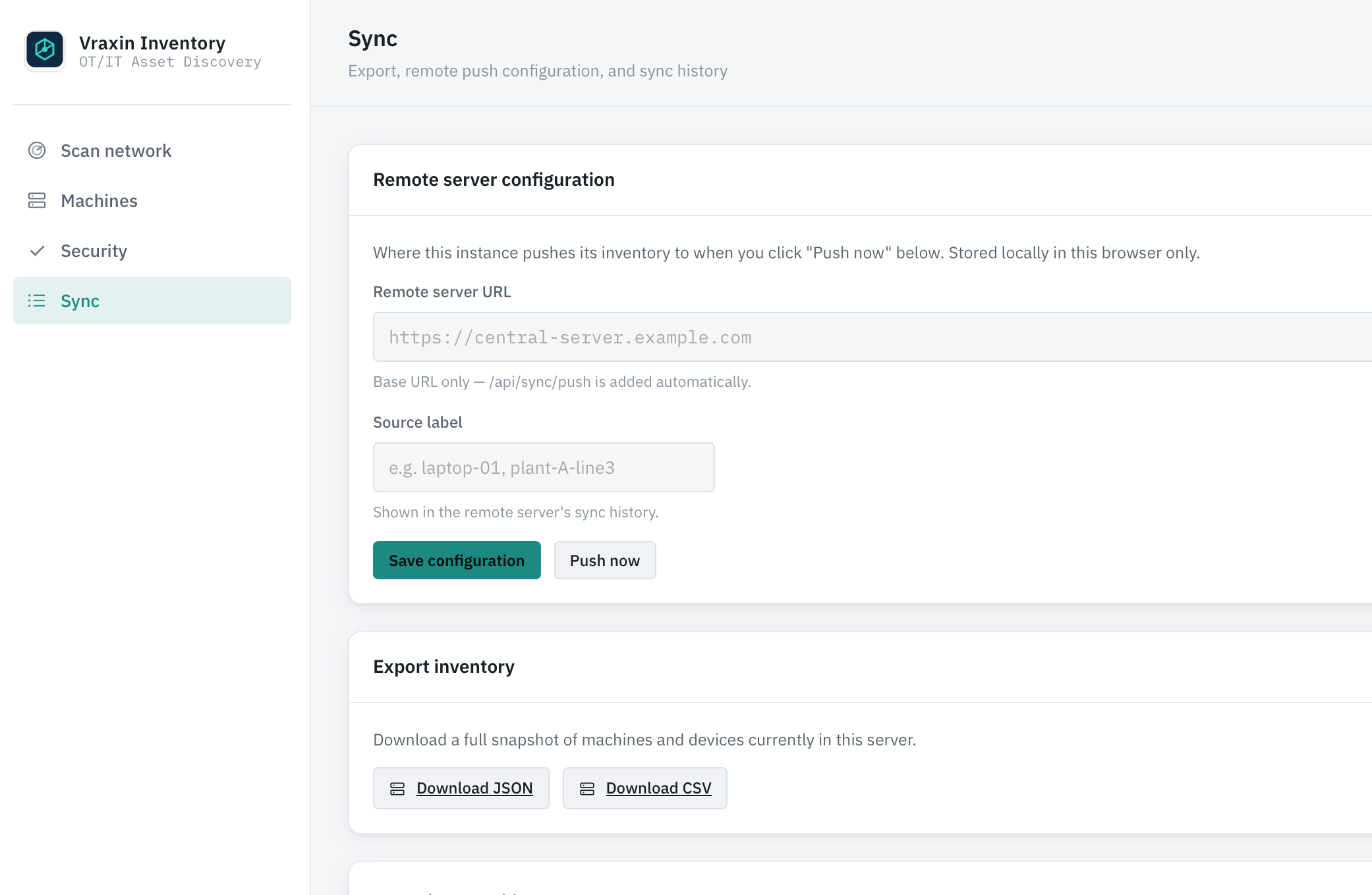Click the Export inventory heading
Image resolution: width=1372 pixels, height=895 pixels.
click(x=443, y=667)
